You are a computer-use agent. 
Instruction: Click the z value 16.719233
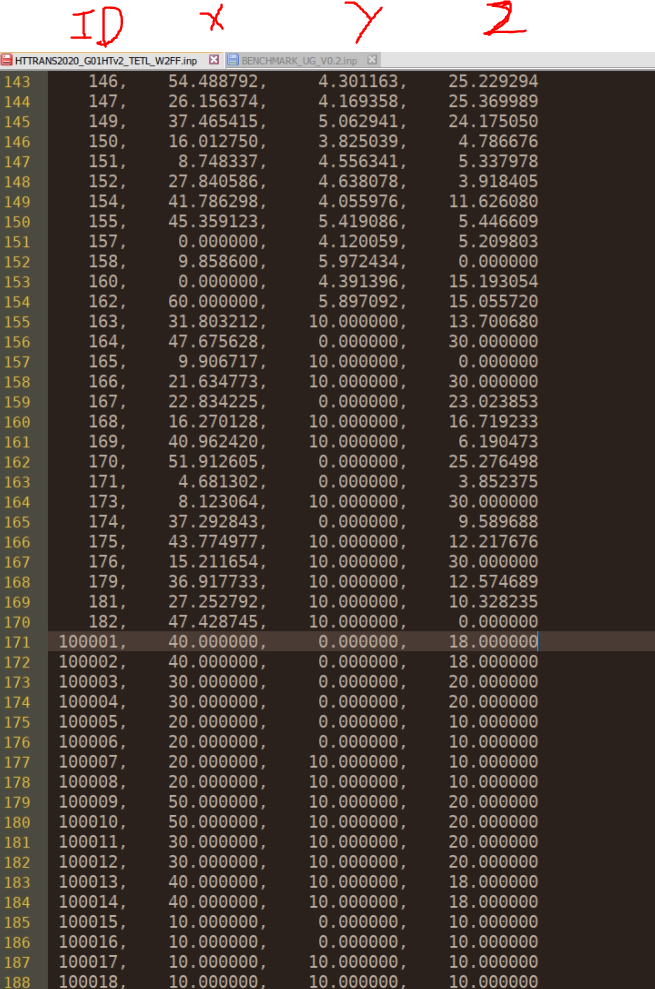(x=493, y=421)
